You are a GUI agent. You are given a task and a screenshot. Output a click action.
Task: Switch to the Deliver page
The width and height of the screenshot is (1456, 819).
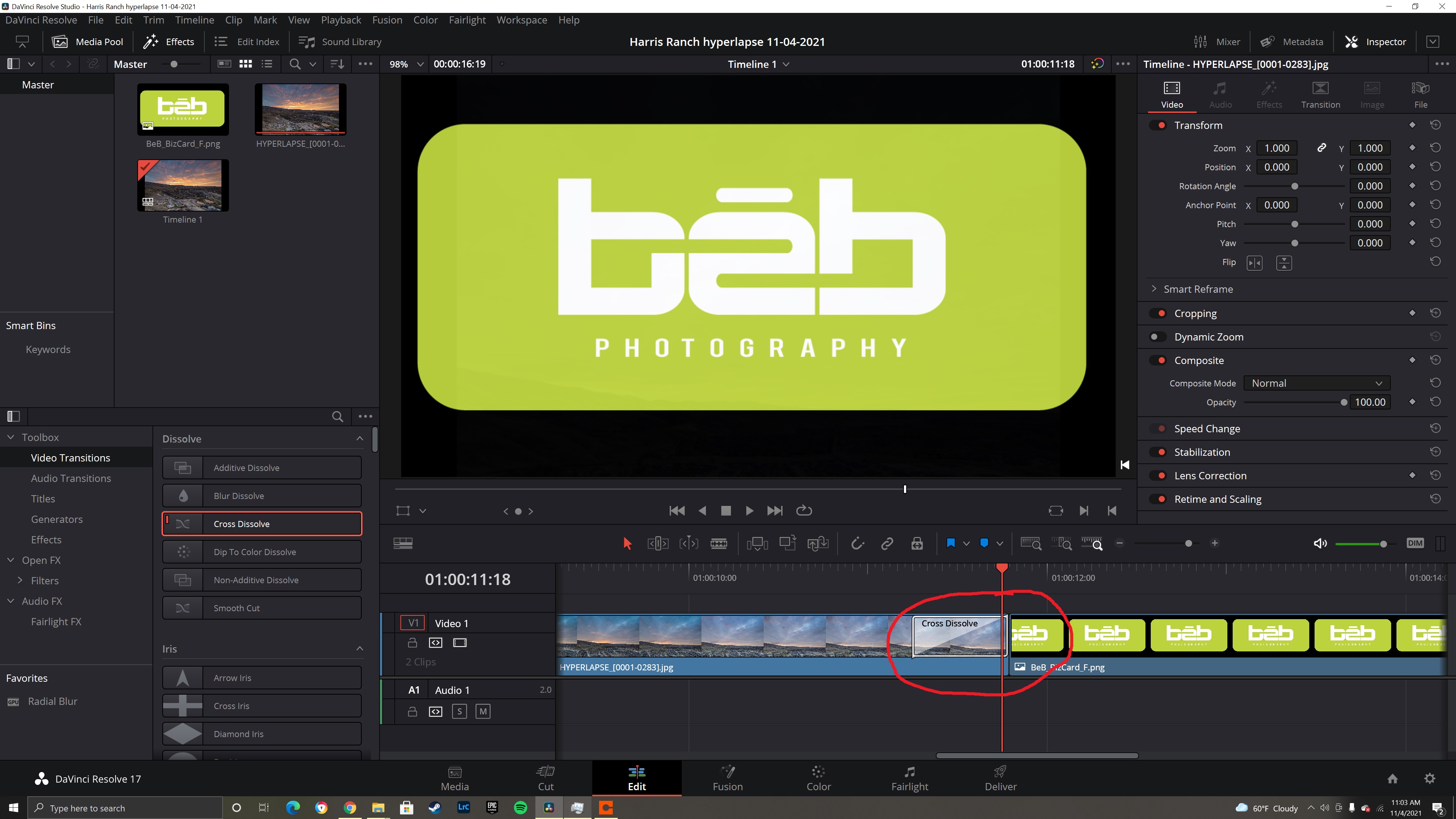coord(1001,778)
